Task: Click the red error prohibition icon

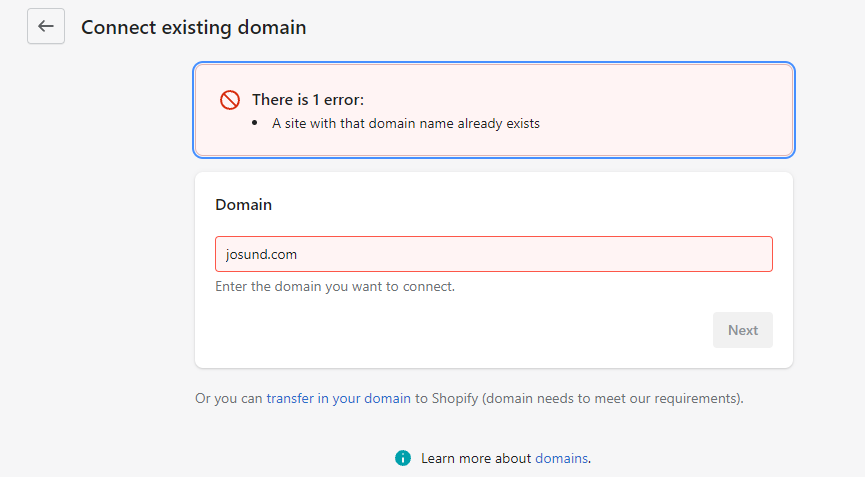Action: [230, 100]
